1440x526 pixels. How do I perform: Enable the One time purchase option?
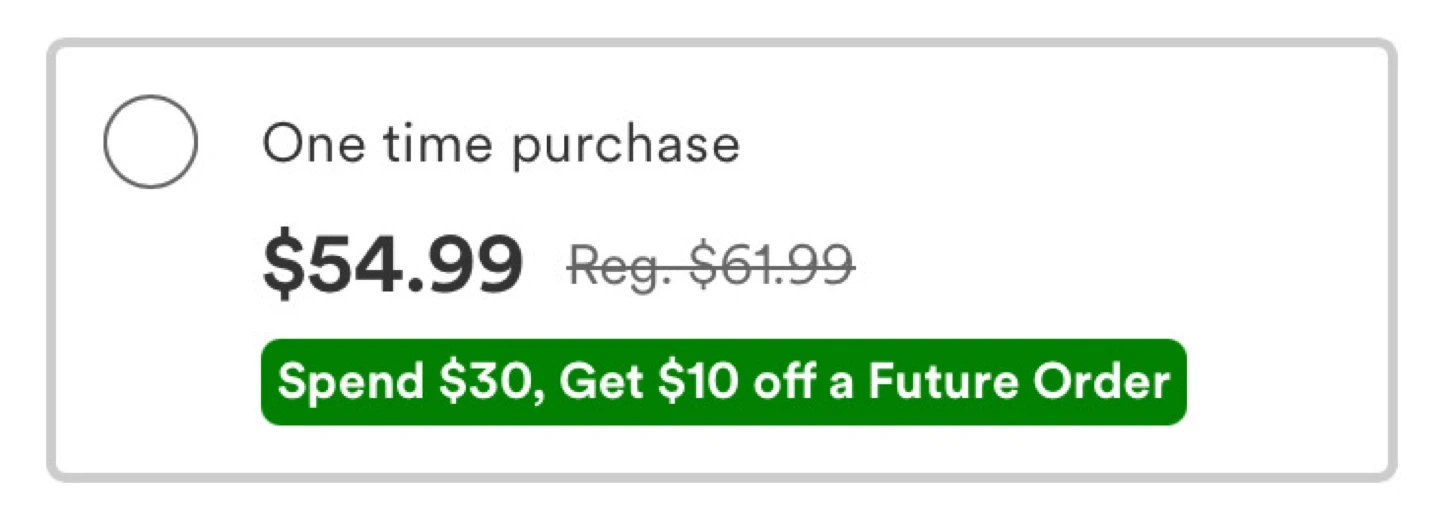pos(150,142)
